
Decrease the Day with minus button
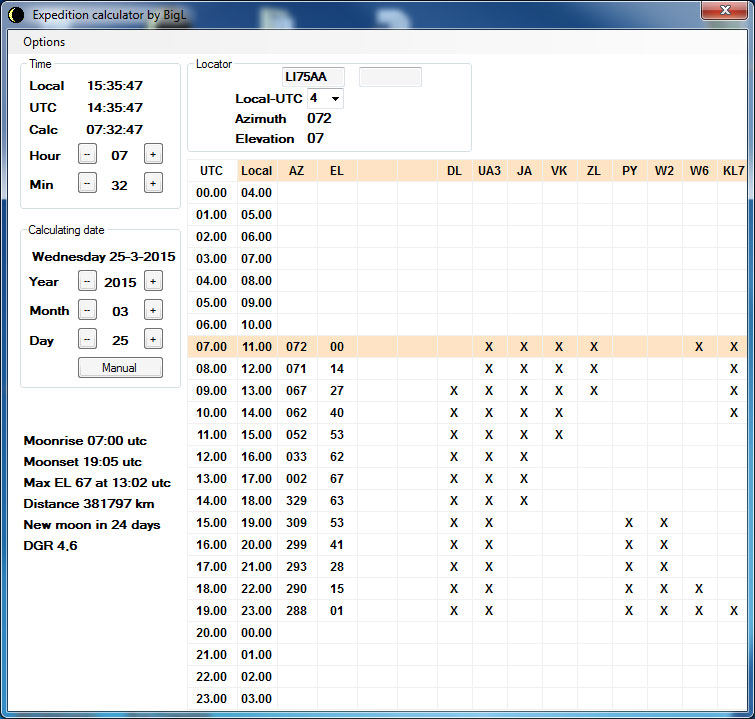pos(88,339)
